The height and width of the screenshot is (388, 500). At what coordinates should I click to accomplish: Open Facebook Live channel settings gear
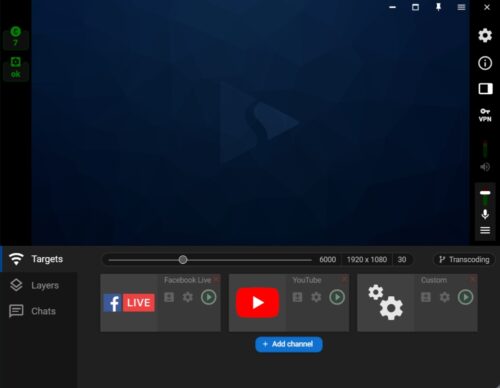pos(188,297)
